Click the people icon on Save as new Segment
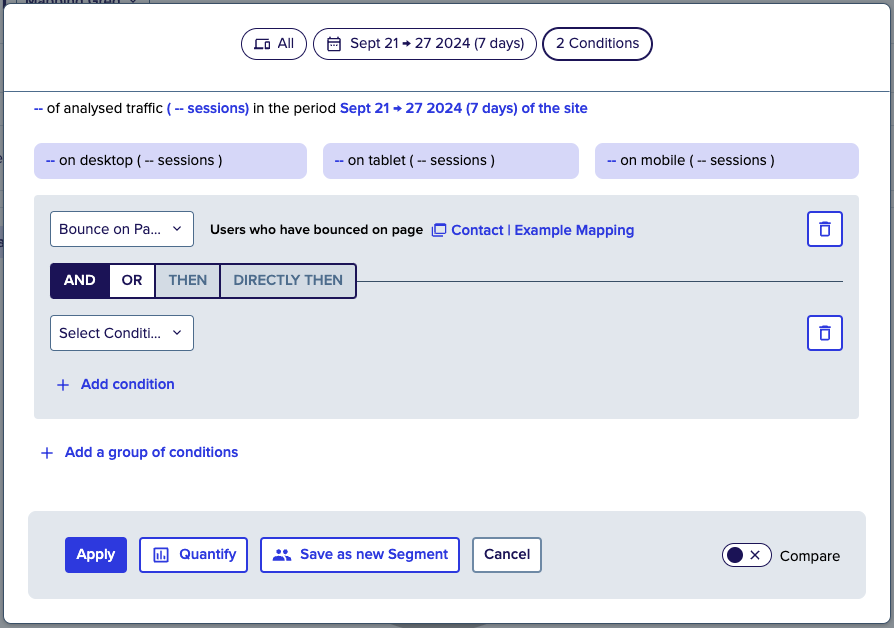 283,555
